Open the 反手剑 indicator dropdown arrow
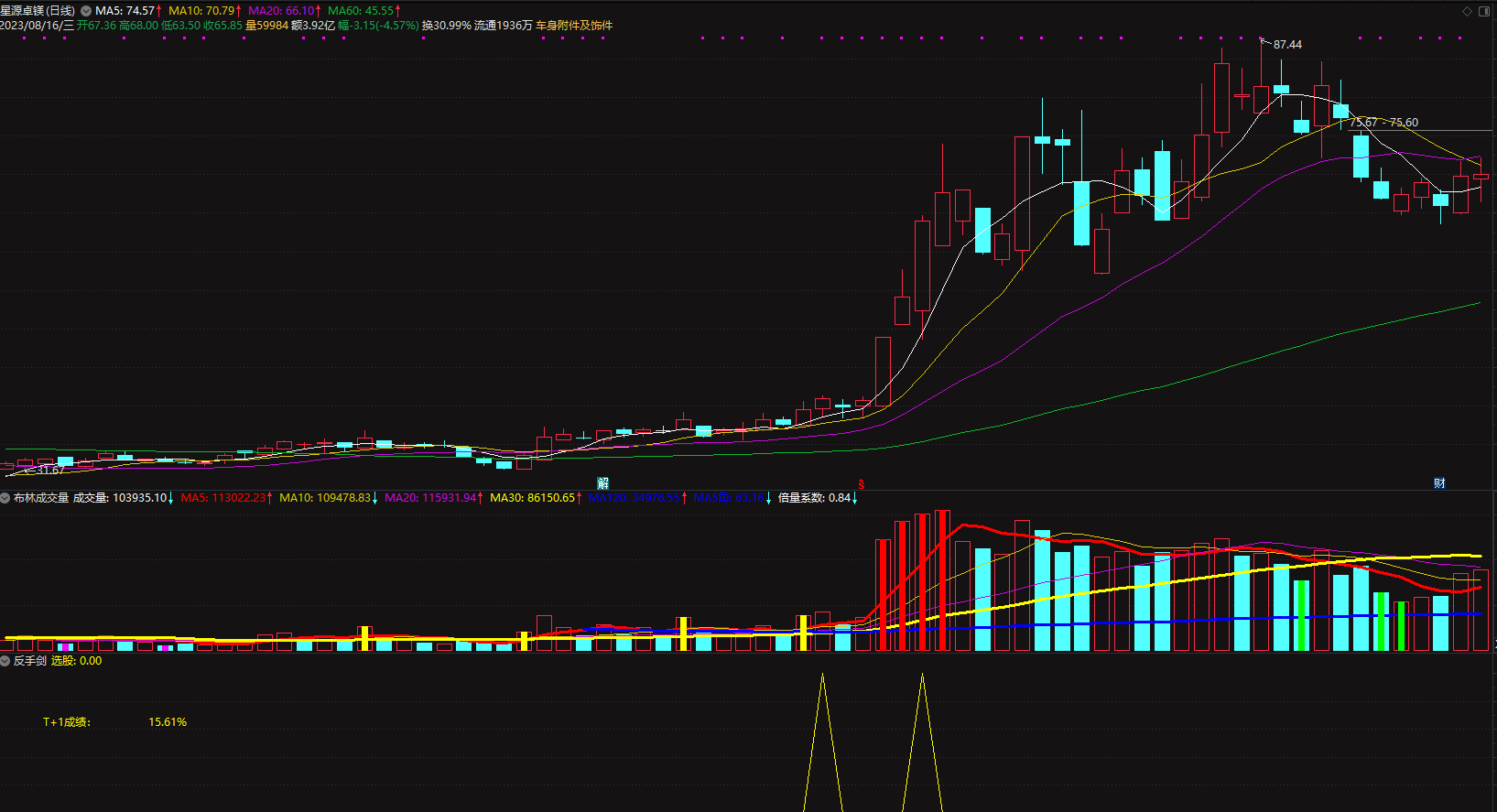This screenshot has width=1497, height=812. (x=5, y=661)
